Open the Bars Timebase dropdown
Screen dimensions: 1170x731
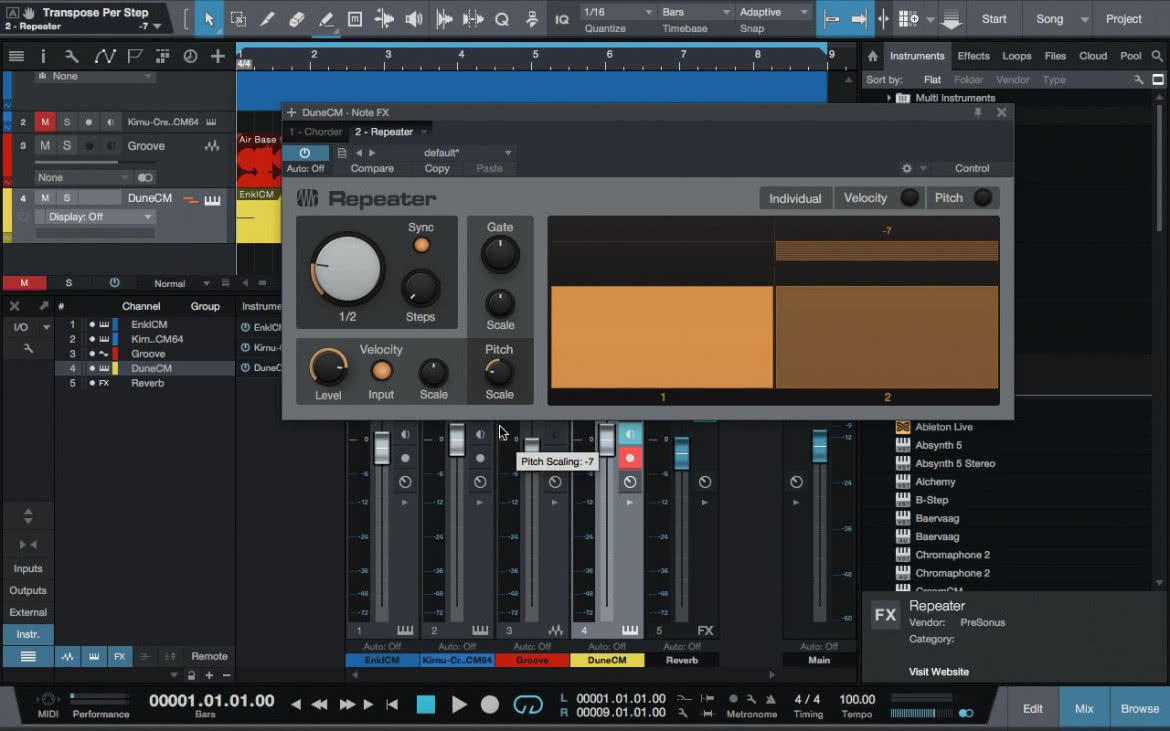tap(695, 12)
